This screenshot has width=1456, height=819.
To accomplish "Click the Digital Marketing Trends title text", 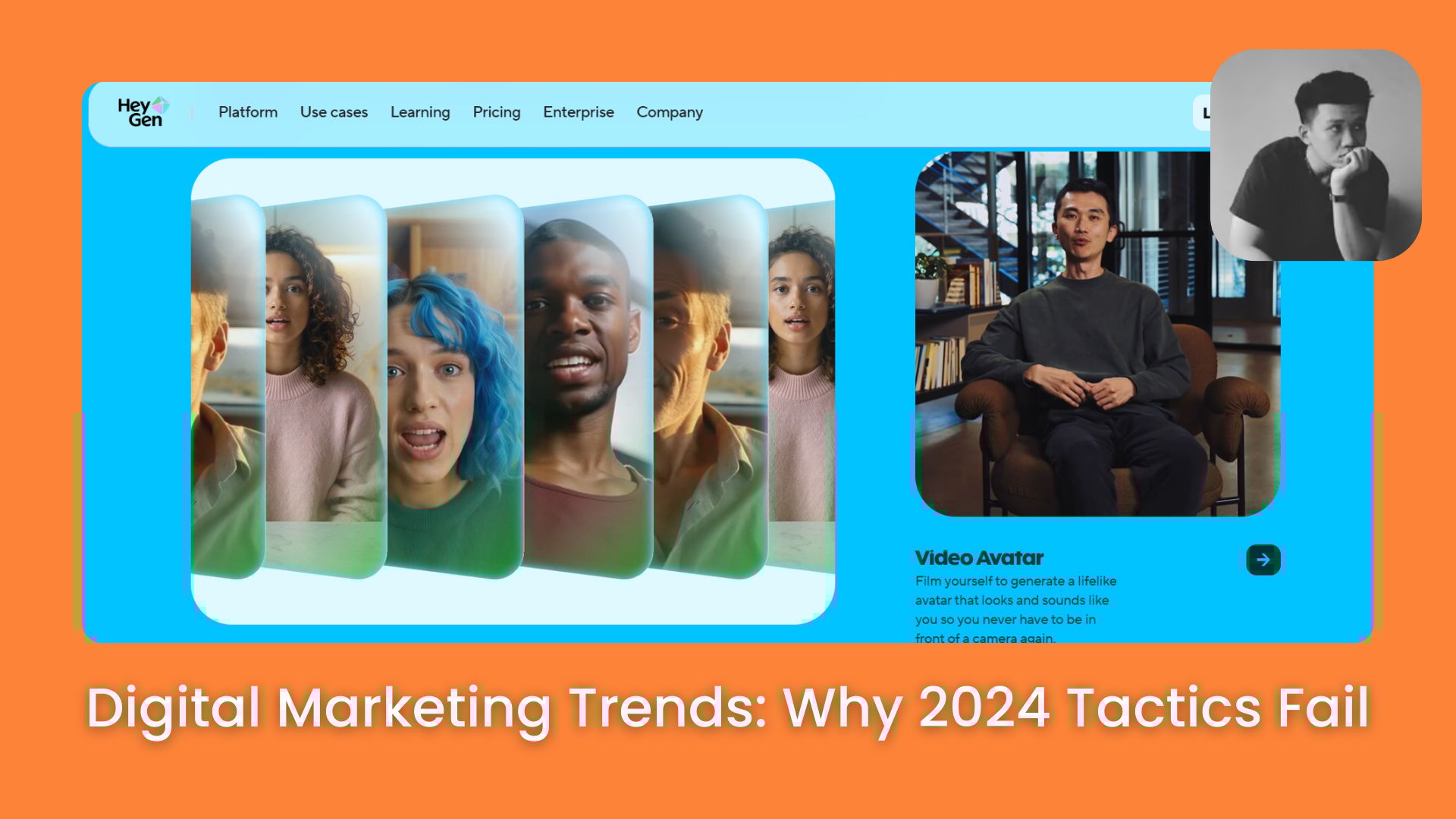I will click(x=728, y=707).
